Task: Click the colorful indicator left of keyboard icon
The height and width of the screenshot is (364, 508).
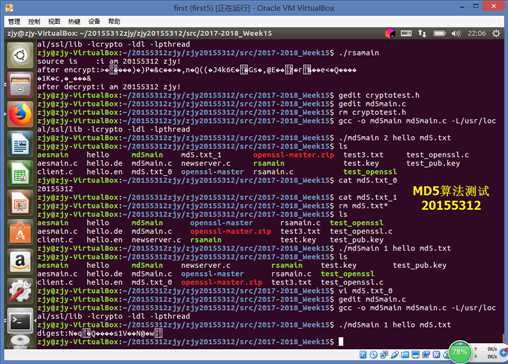Action: tap(390, 33)
